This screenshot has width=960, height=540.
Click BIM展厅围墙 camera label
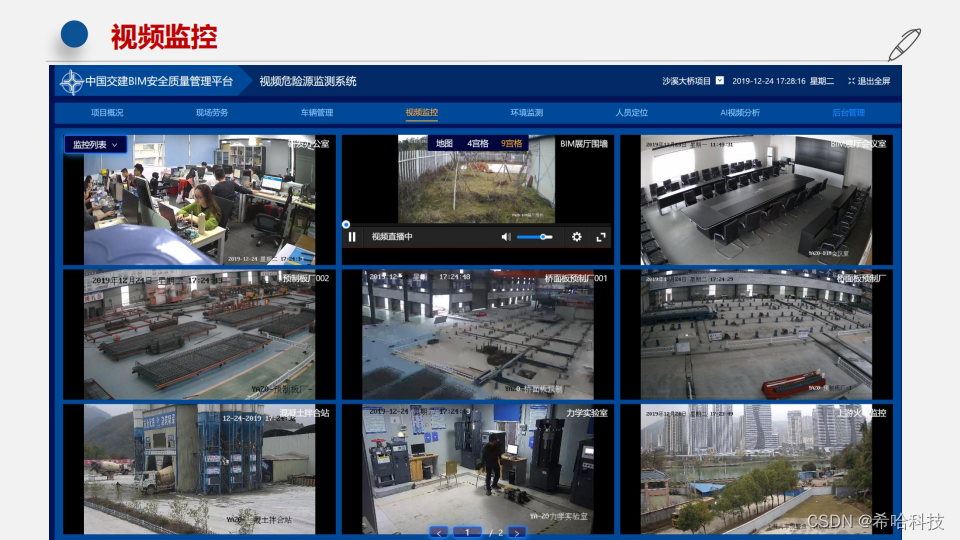coord(584,144)
